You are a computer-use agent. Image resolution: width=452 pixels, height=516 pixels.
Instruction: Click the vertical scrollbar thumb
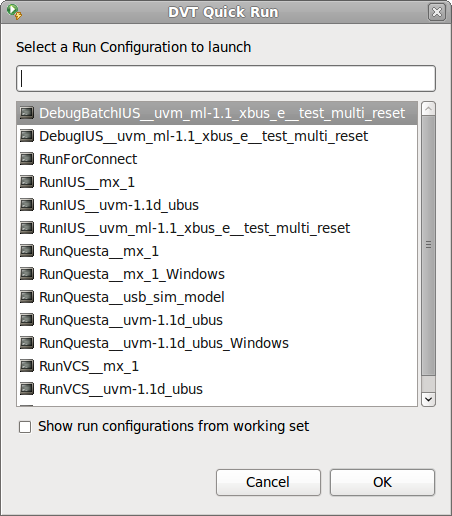pyautogui.click(x=428, y=246)
